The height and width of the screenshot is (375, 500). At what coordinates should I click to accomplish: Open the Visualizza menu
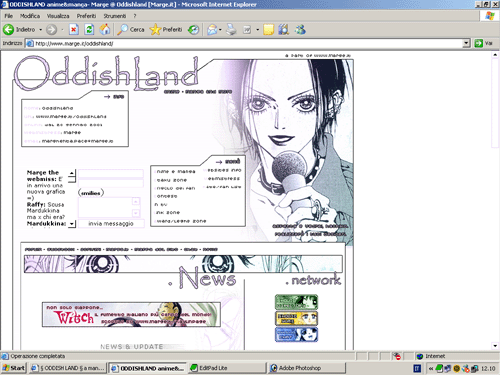(58, 16)
